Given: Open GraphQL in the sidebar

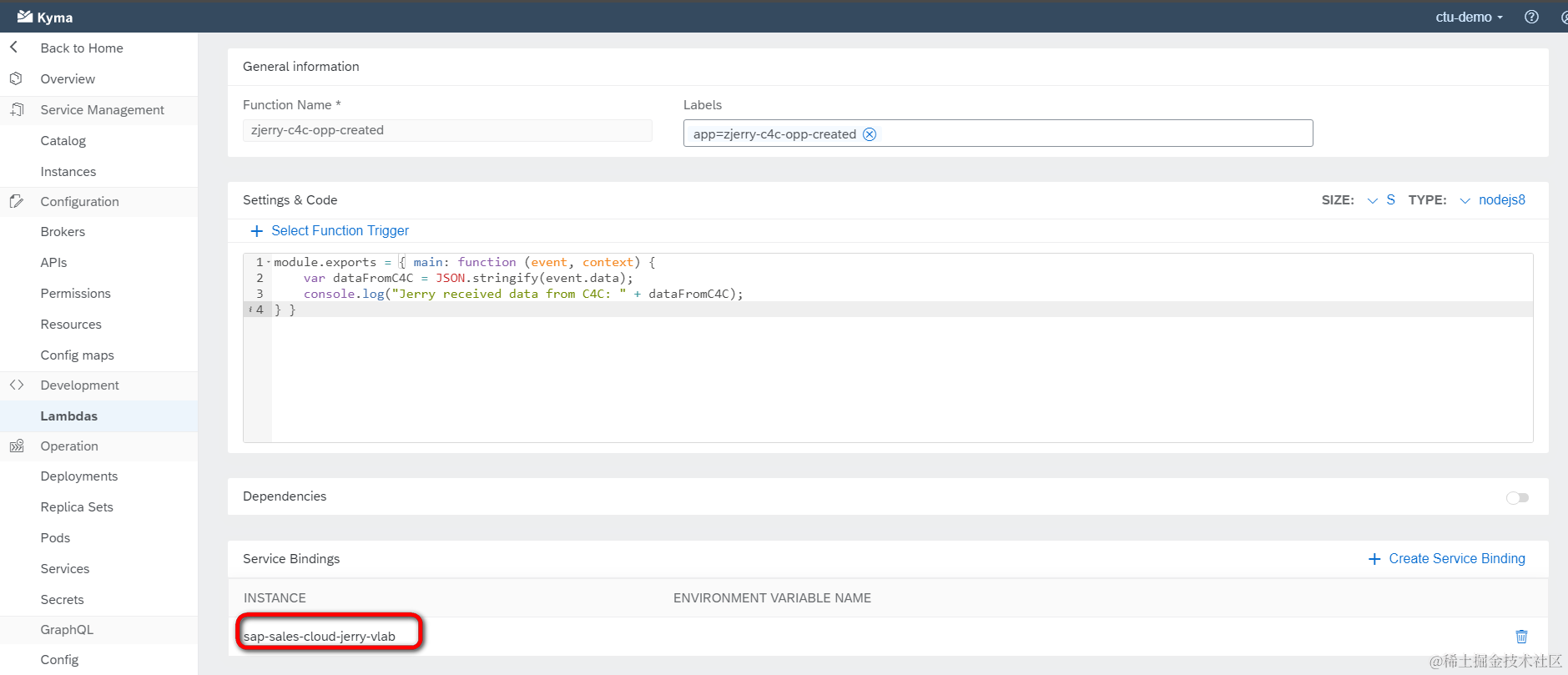Looking at the screenshot, I should click(67, 629).
